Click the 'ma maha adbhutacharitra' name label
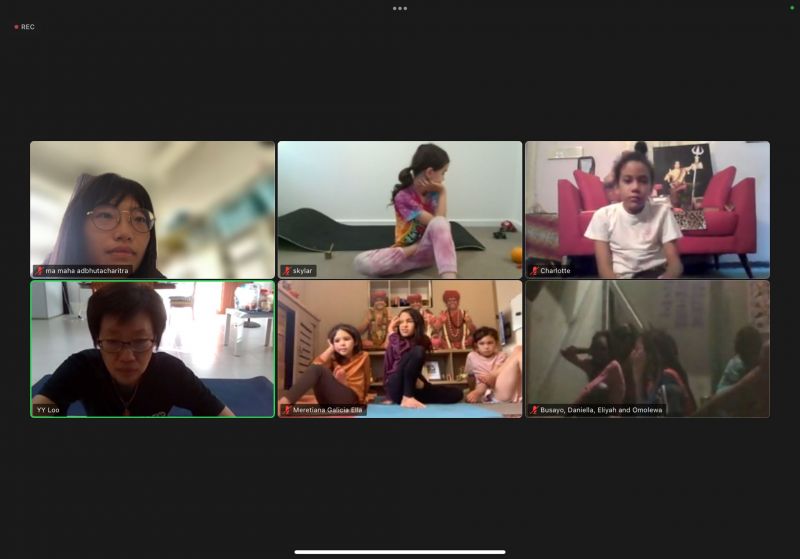Screen dimensions: 800x559 [x=87, y=271]
